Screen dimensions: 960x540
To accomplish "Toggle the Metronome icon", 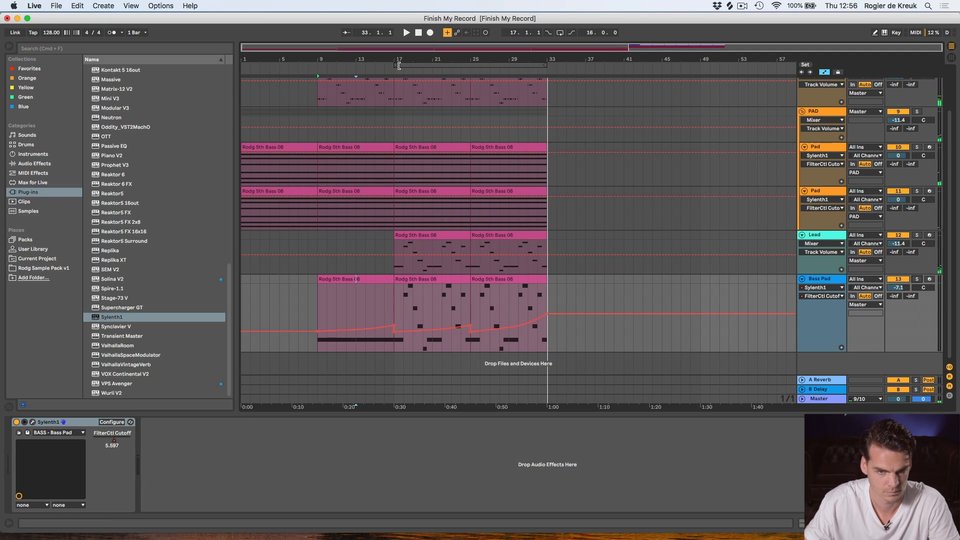I will click(x=111, y=32).
